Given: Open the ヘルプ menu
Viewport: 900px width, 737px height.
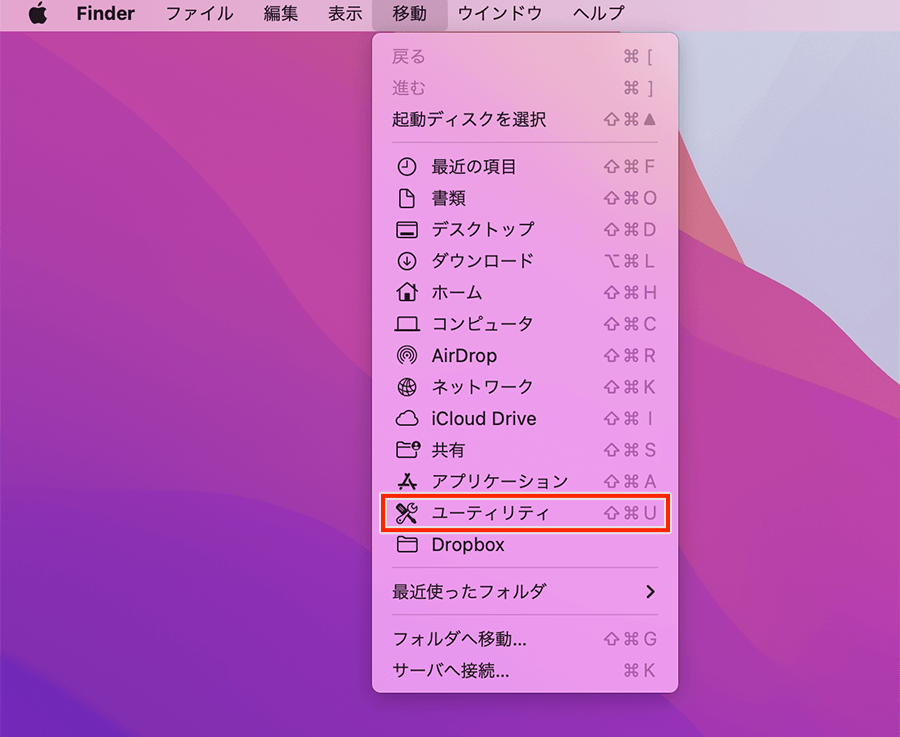Looking at the screenshot, I should (x=598, y=13).
